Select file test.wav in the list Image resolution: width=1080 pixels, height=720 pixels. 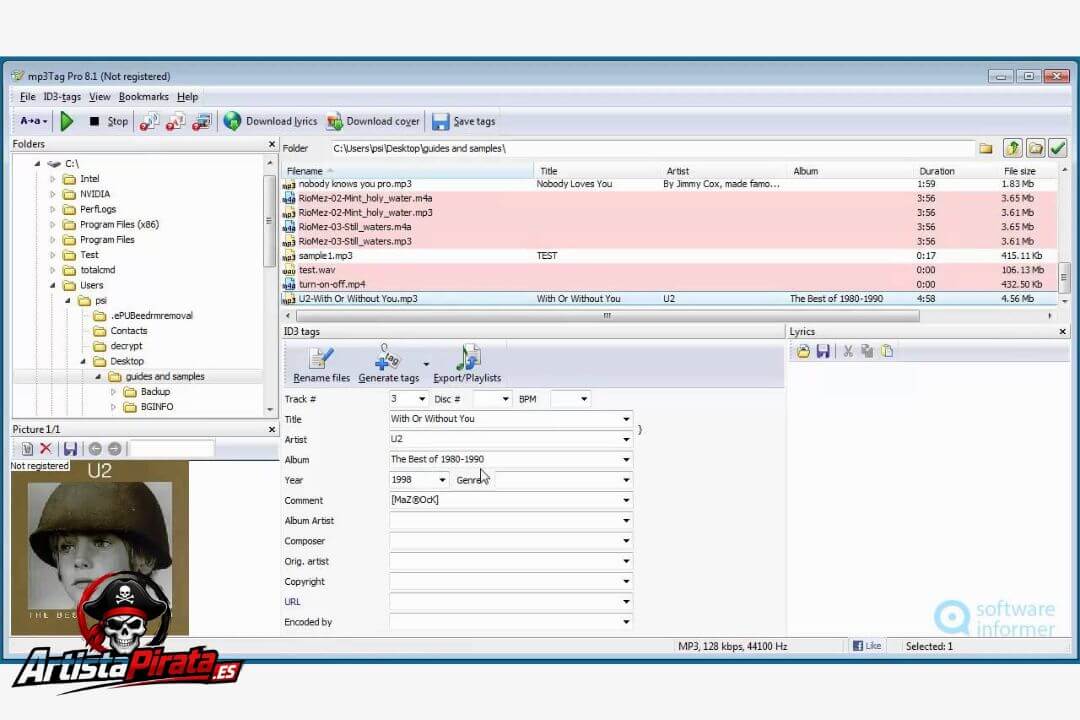(x=669, y=270)
